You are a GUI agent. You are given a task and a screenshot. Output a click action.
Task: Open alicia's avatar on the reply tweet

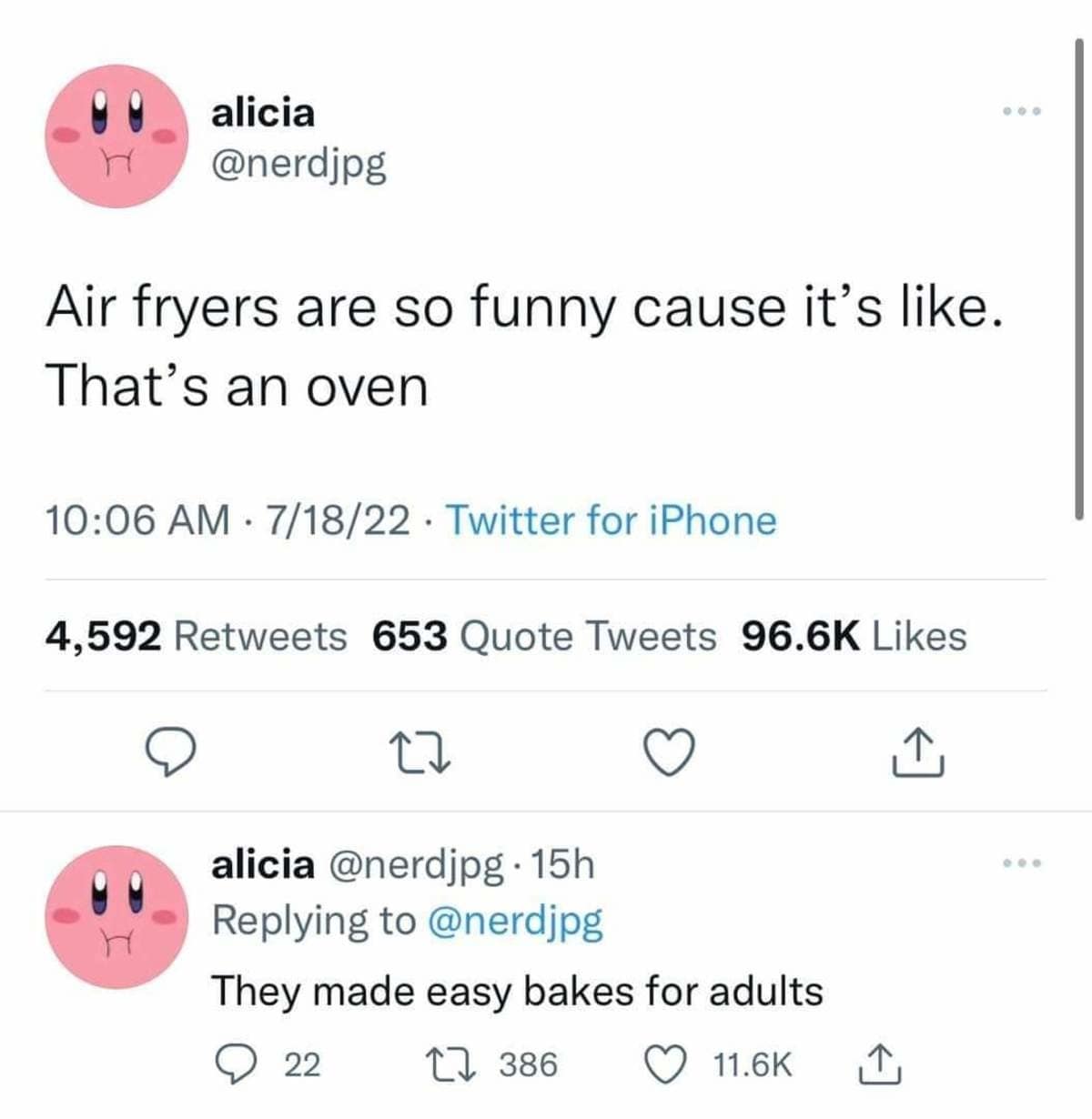(x=116, y=917)
